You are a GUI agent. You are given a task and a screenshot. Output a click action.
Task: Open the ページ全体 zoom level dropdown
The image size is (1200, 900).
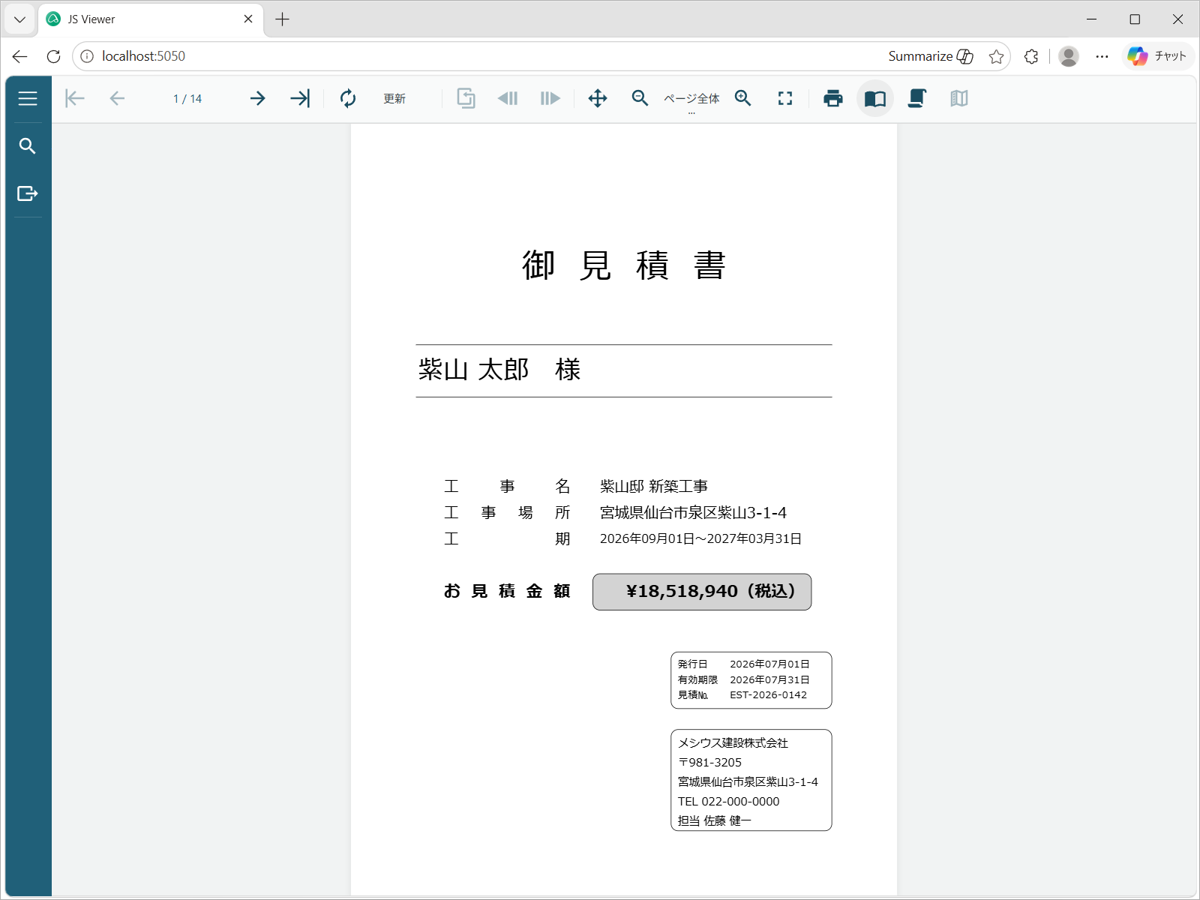[x=692, y=99]
